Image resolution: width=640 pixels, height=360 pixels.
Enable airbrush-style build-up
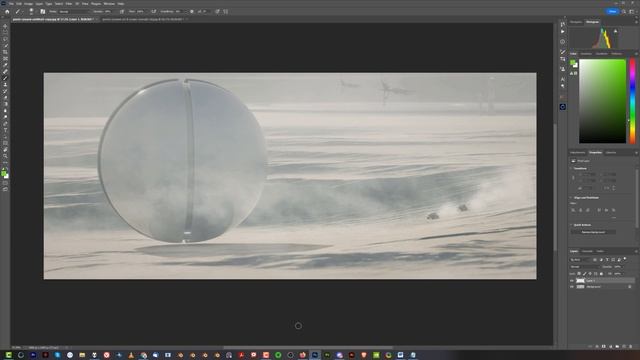click(153, 11)
